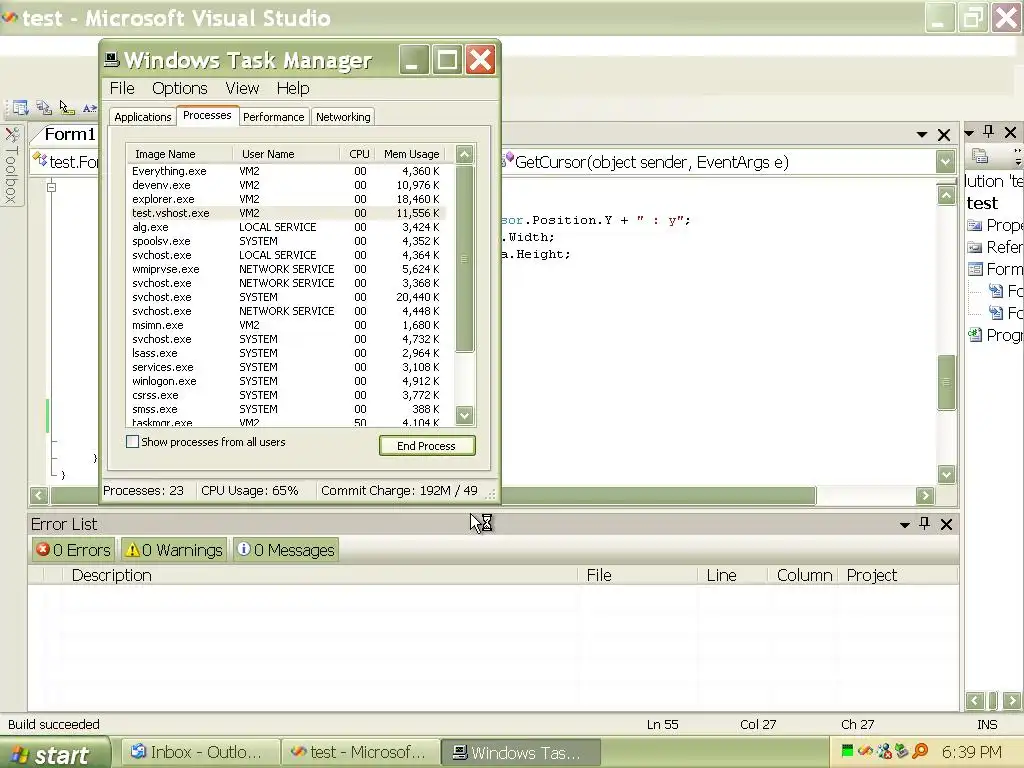Sort processes by User Name column
Image resolution: width=1024 pixels, height=768 pixels.
pos(286,154)
